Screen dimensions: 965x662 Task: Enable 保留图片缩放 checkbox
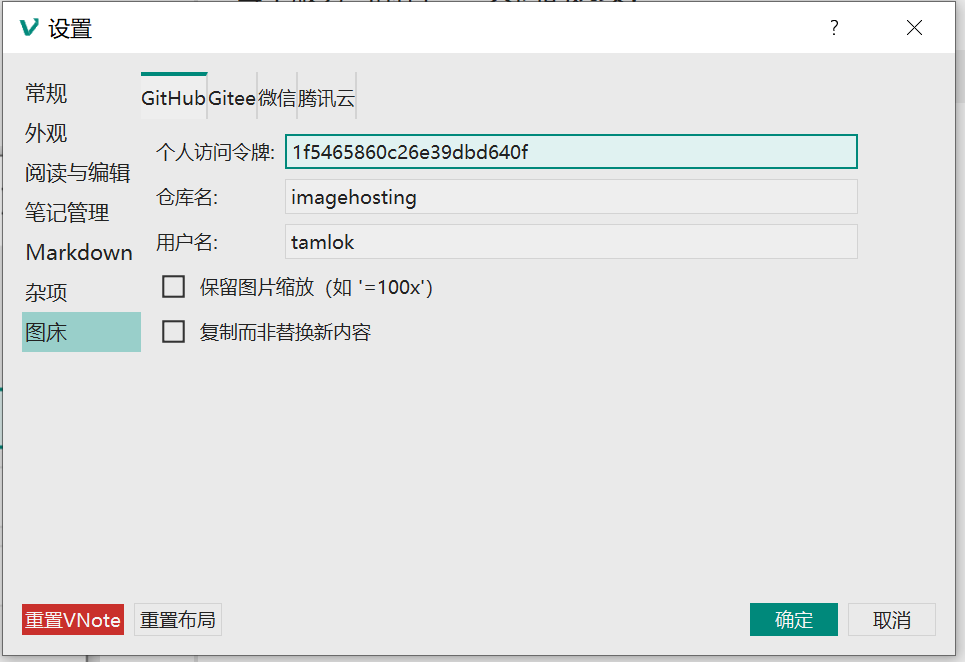[173, 287]
